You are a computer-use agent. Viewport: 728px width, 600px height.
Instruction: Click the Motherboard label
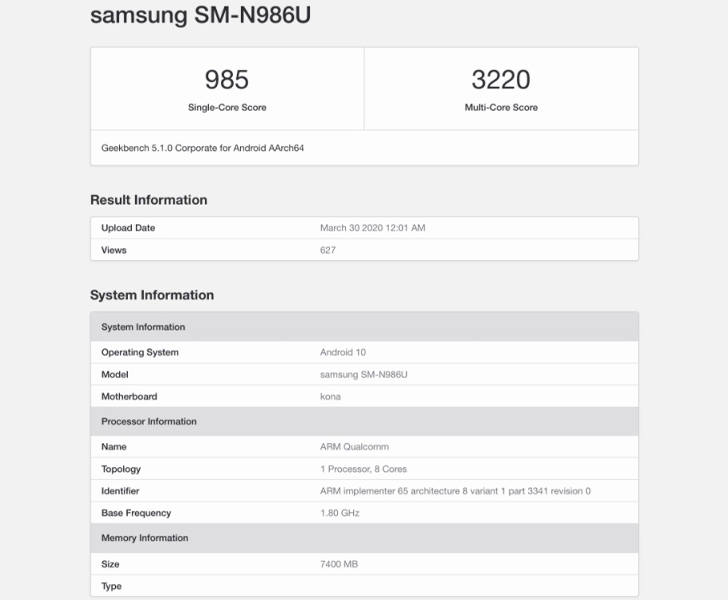[129, 396]
